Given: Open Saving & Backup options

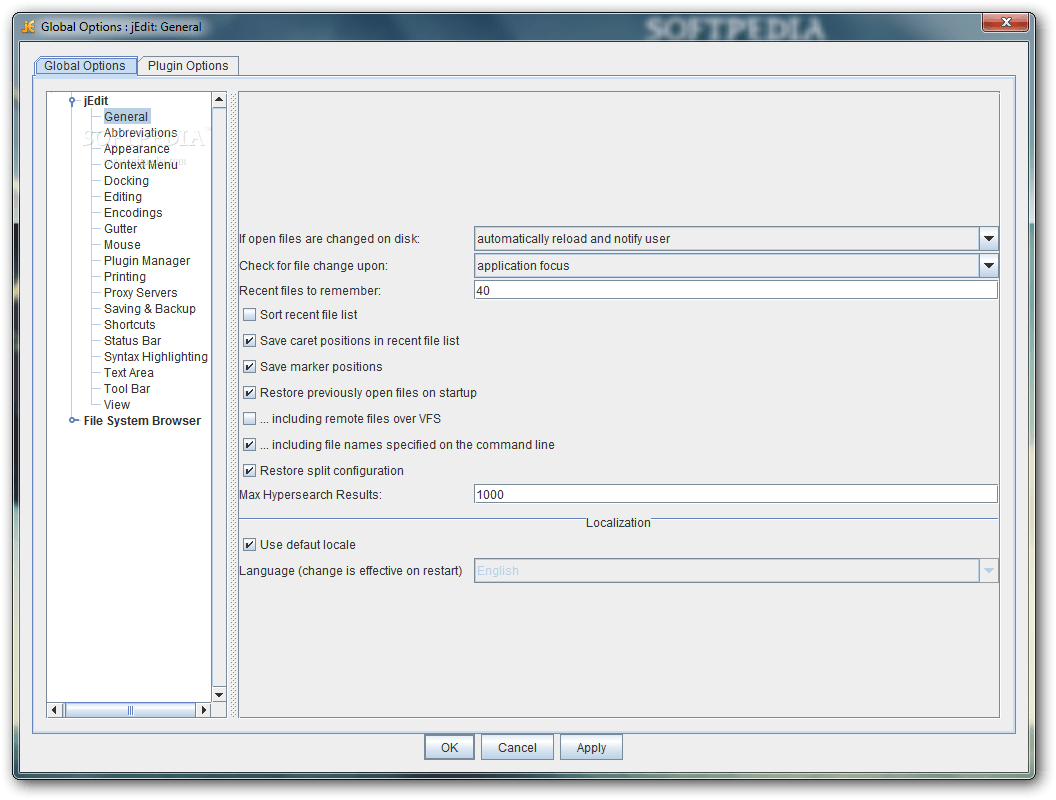Looking at the screenshot, I should (150, 309).
